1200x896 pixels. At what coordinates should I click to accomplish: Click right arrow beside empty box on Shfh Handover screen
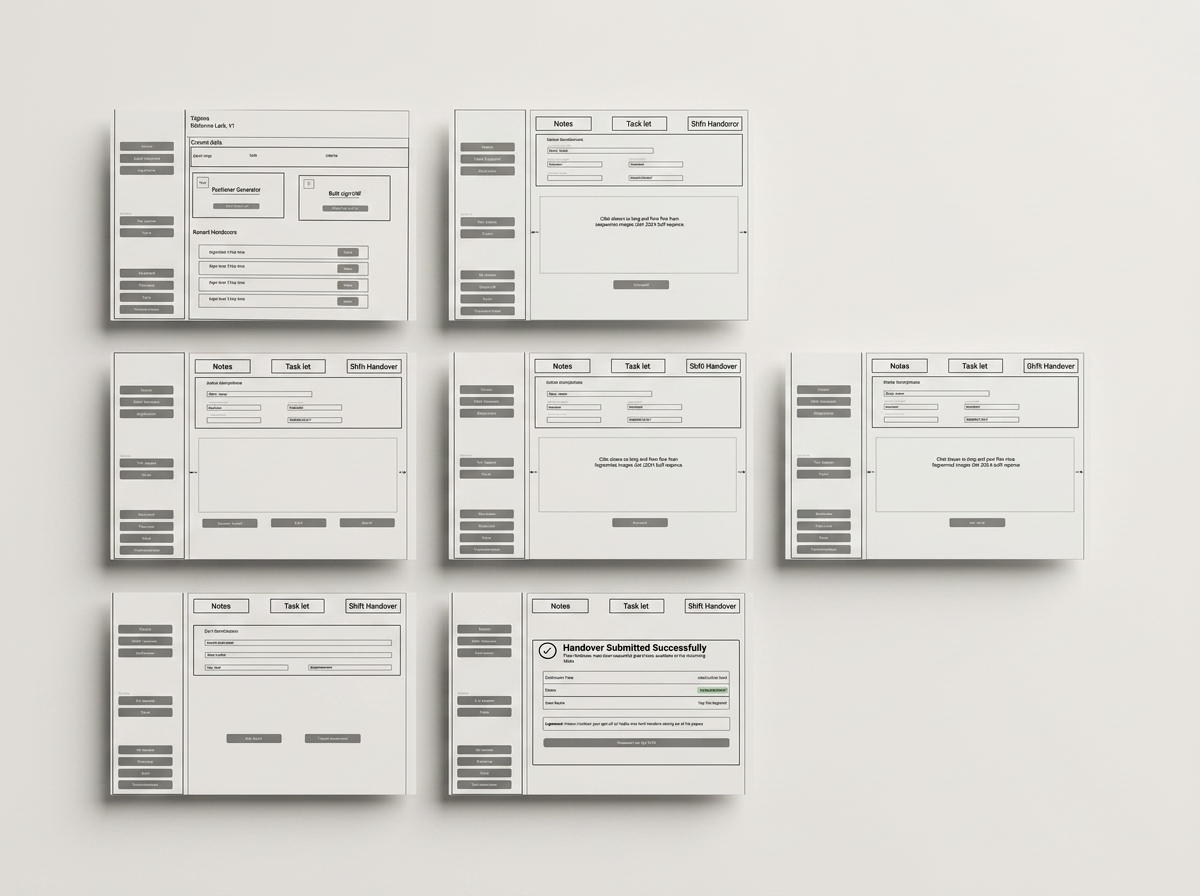click(x=402, y=473)
